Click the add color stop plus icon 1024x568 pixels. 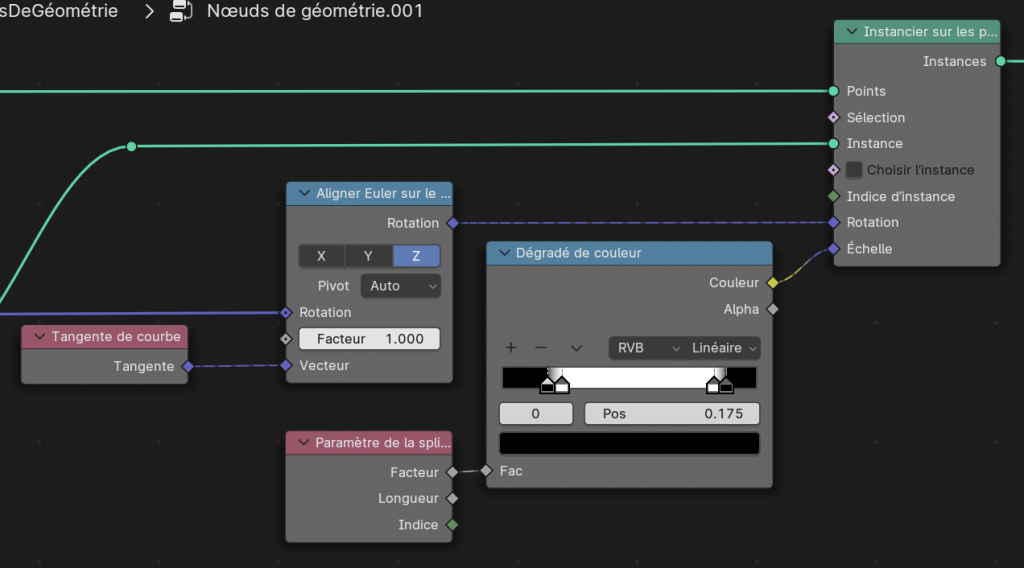(511, 348)
